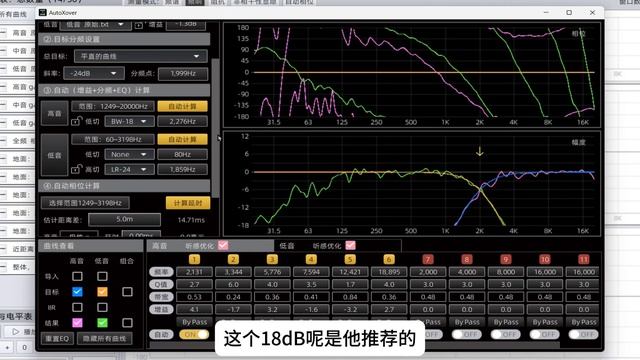Click 重置EQ button

57,338
